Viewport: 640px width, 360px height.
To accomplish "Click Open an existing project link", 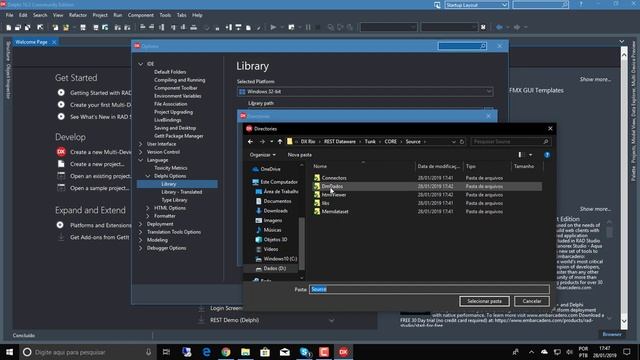I will click(x=100, y=176).
